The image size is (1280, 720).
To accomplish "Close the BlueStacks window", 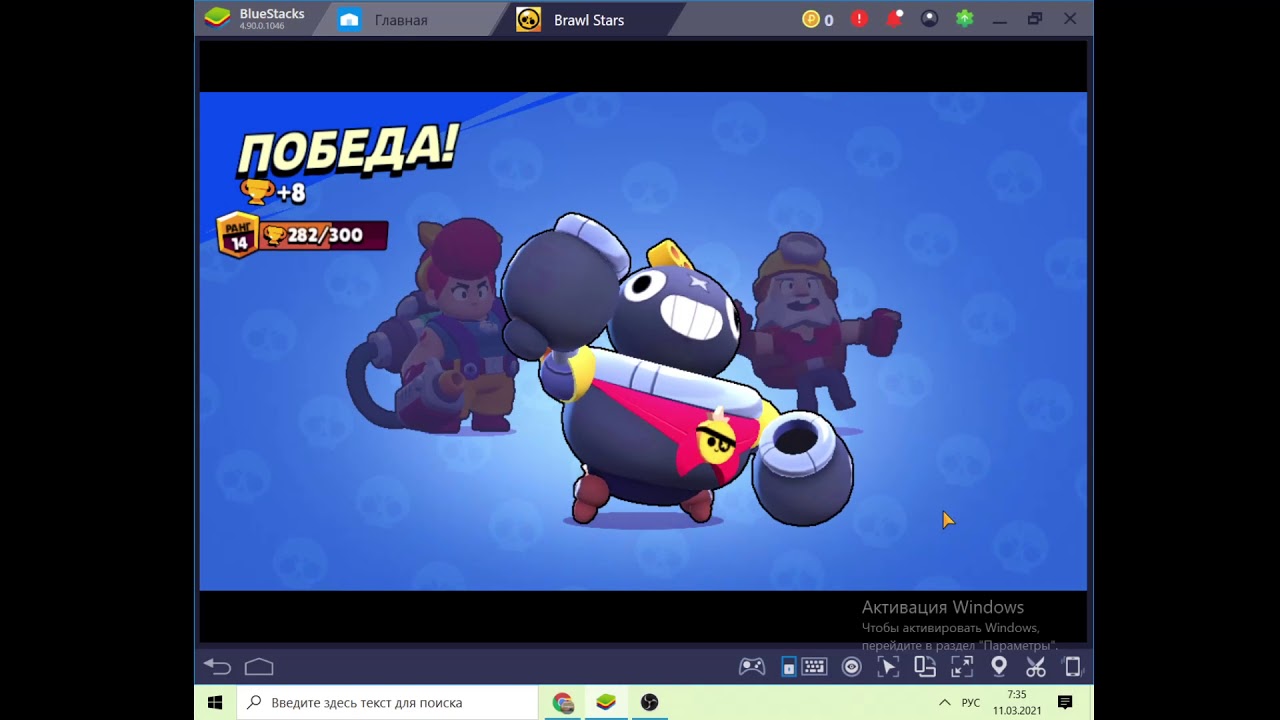I will point(1070,19).
